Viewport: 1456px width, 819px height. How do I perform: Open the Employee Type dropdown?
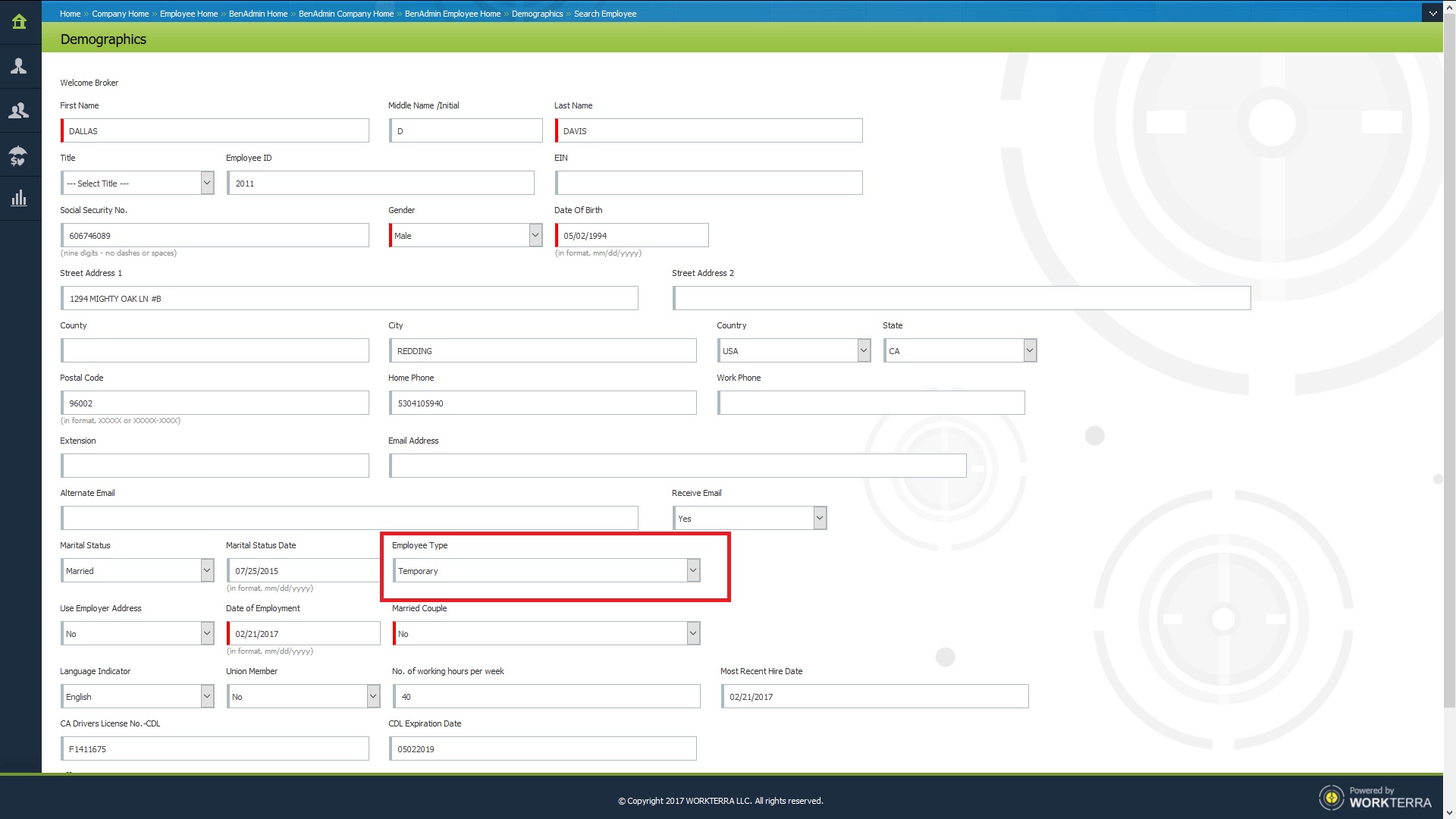click(x=546, y=570)
